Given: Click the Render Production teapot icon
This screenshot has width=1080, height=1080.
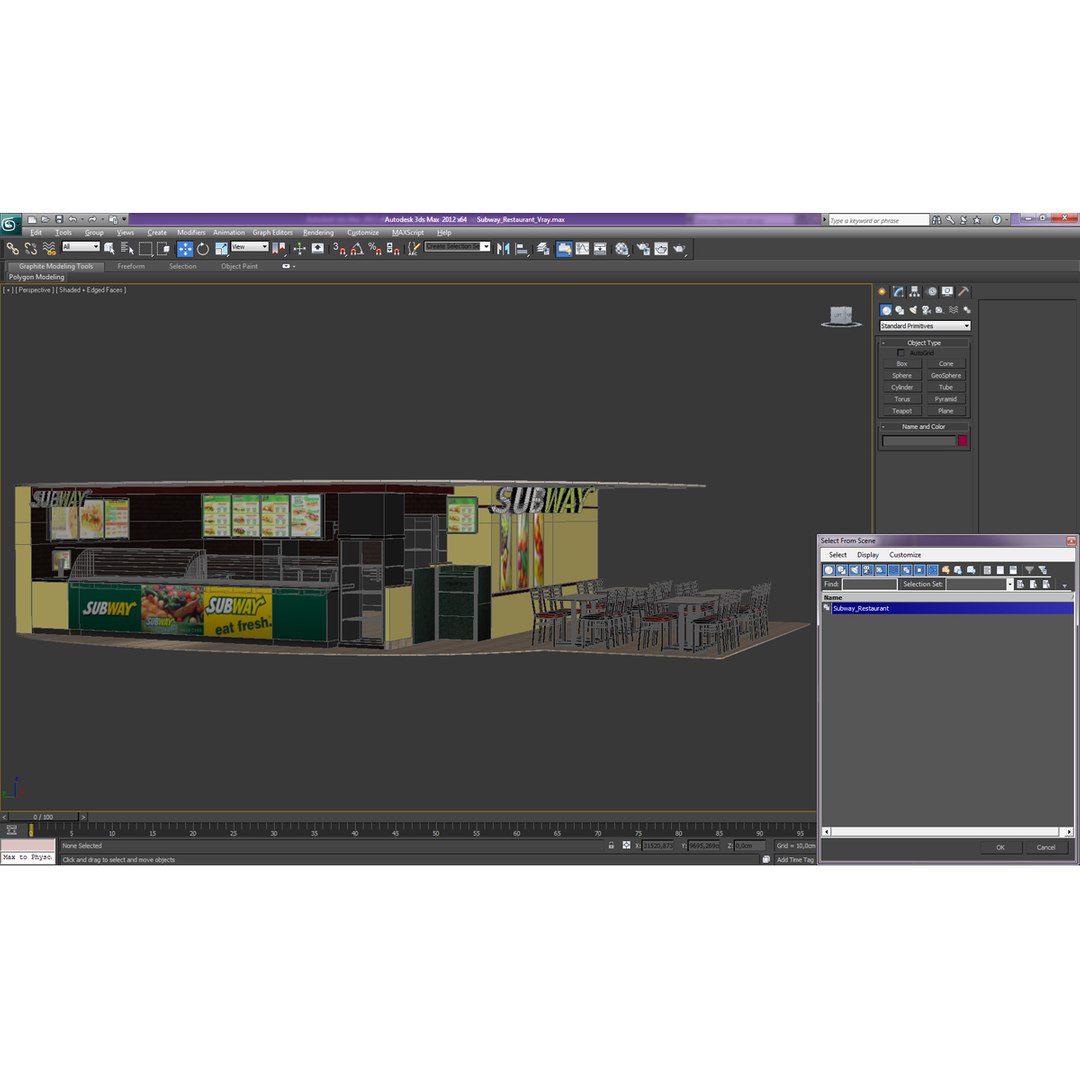Looking at the screenshot, I should (x=678, y=249).
